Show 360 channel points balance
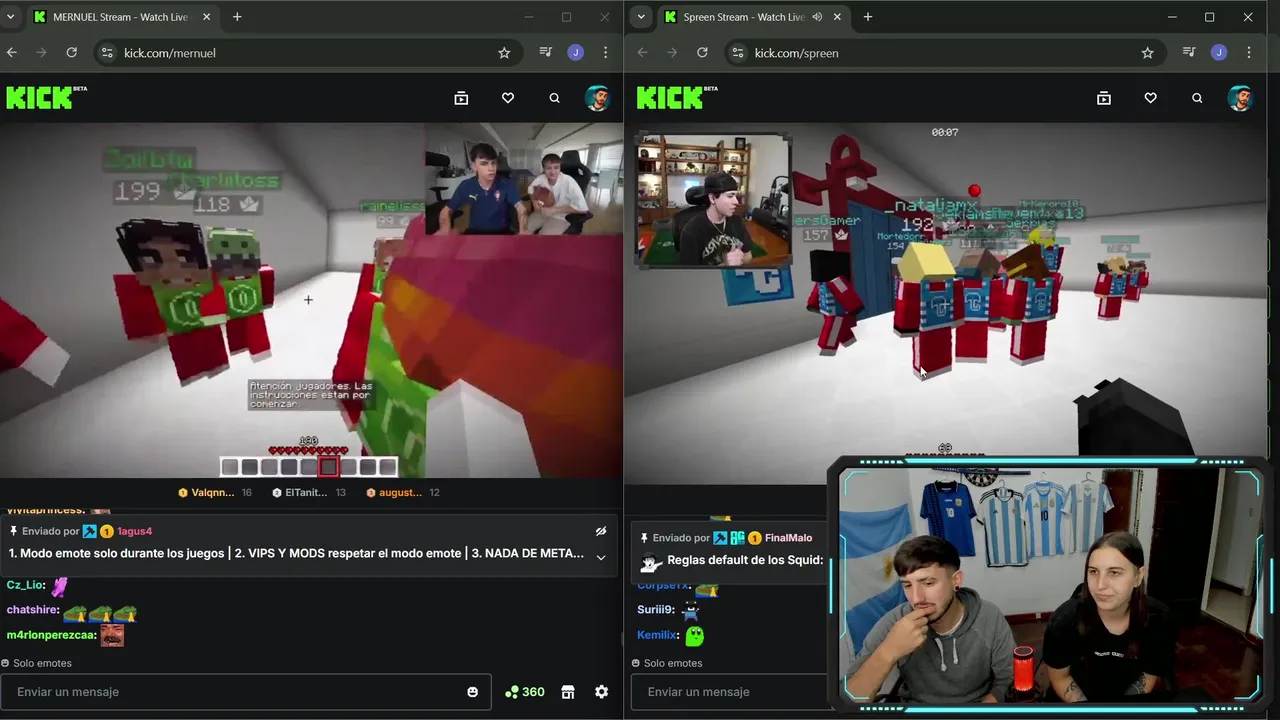The height and width of the screenshot is (720, 1280). click(525, 692)
